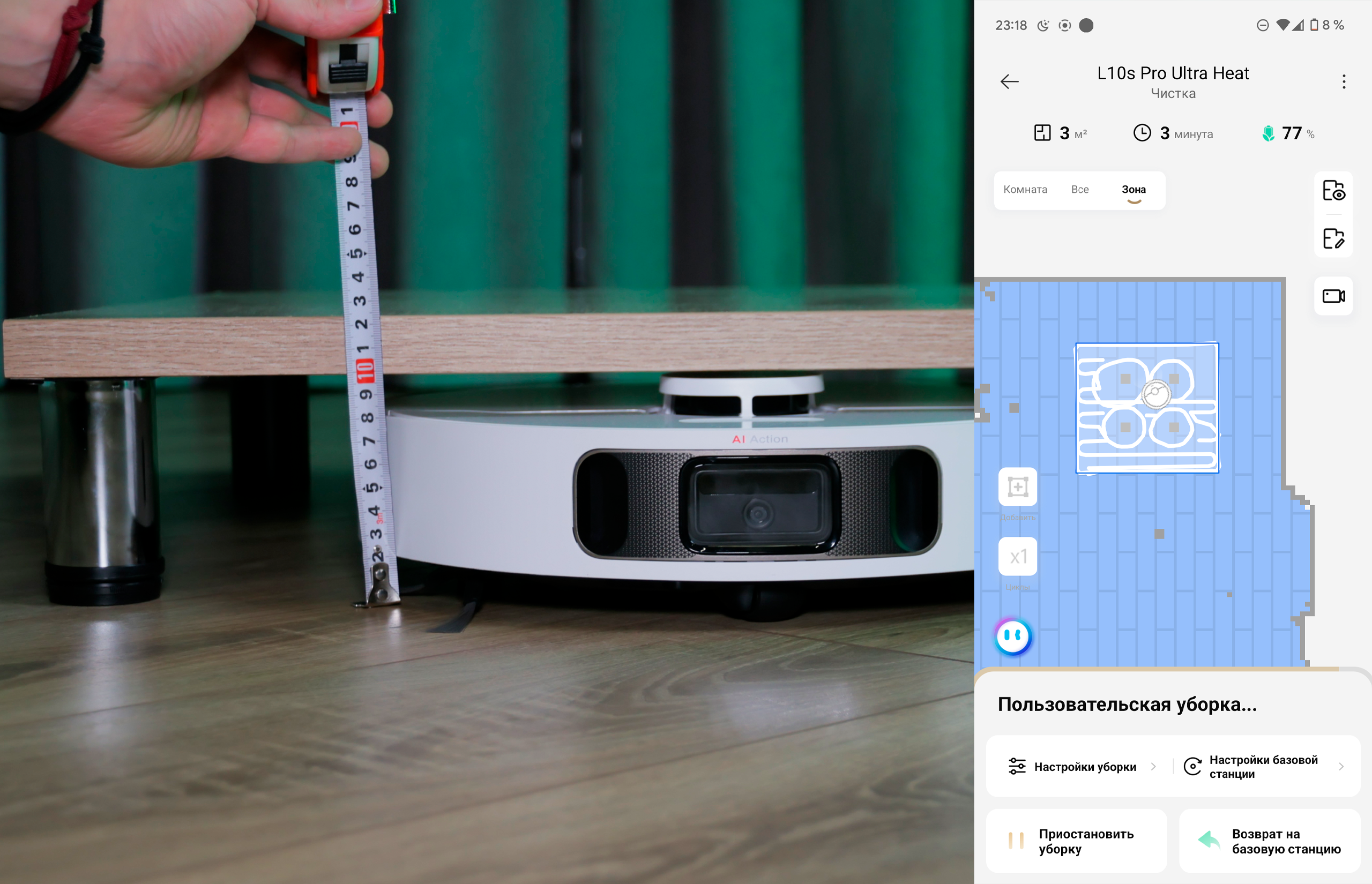1372x884 pixels.
Task: Tap the back arrow icon
Action: 1009,81
